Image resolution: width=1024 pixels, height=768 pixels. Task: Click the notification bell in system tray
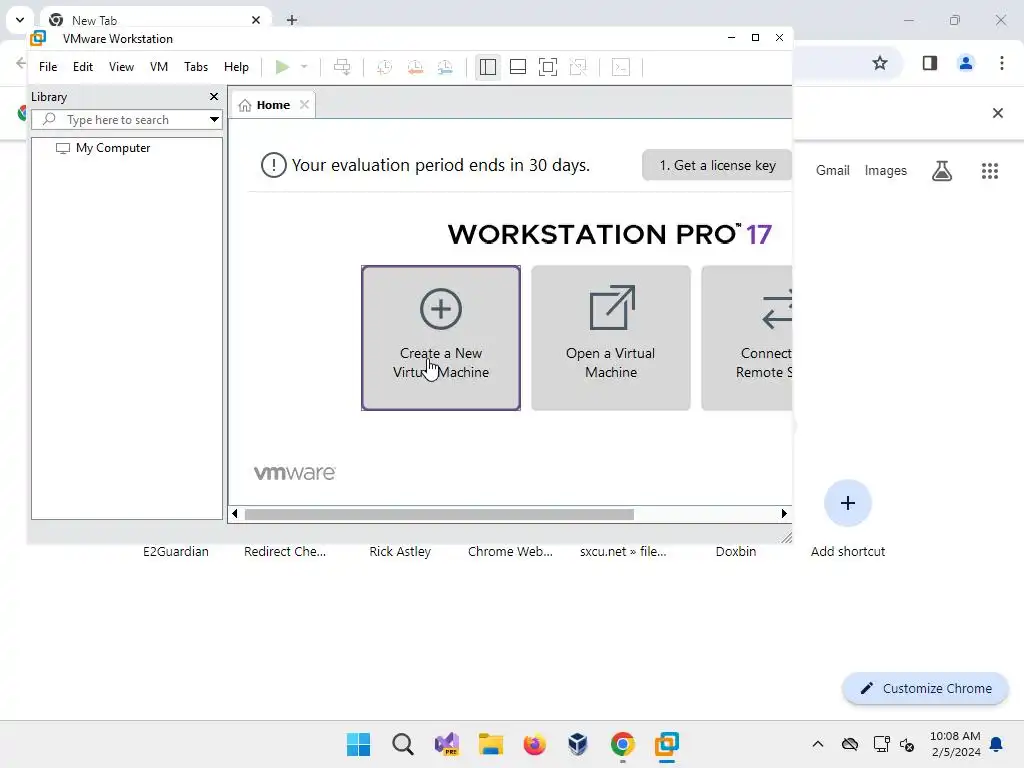pos(996,744)
